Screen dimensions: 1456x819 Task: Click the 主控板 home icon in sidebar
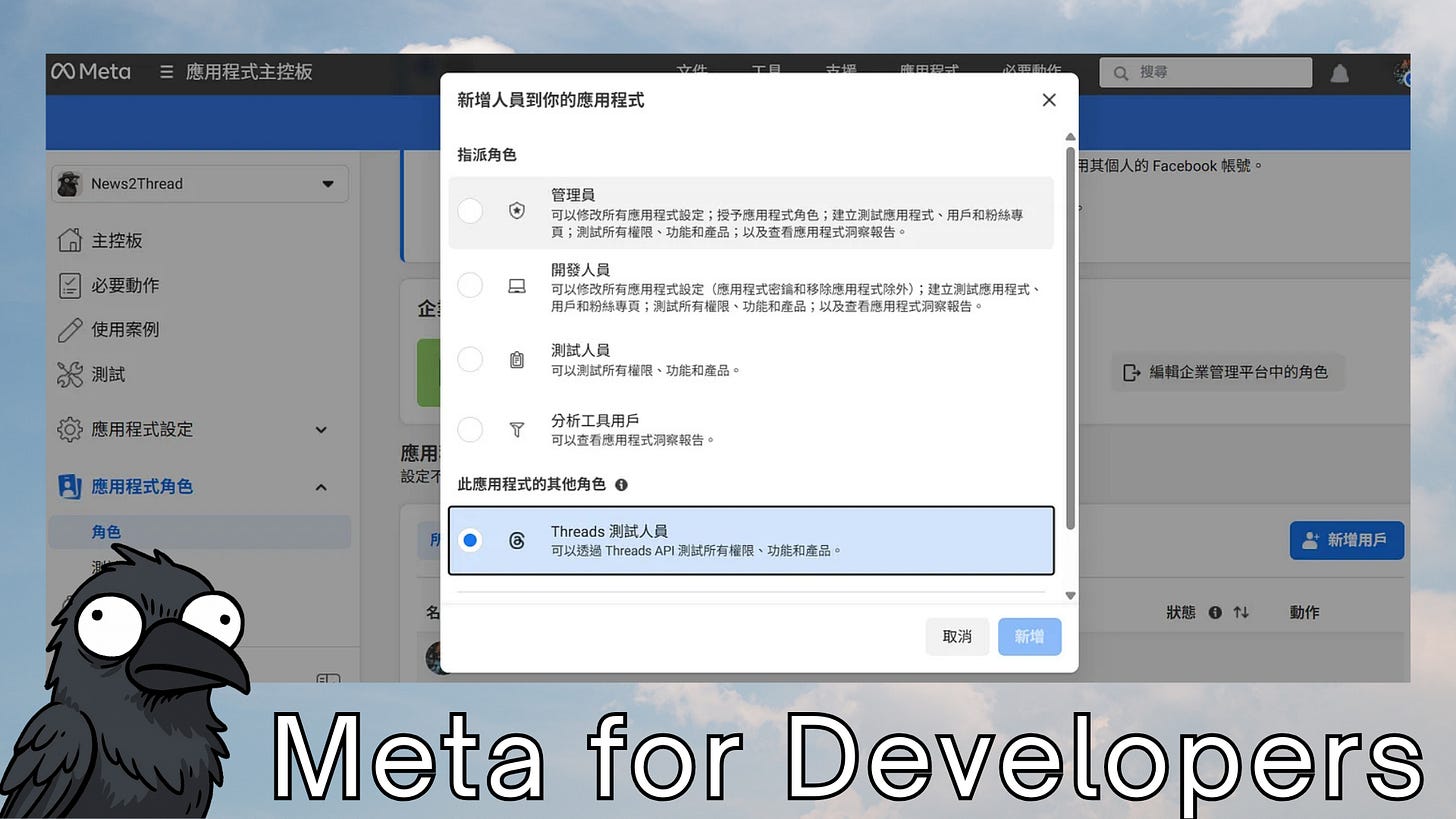pos(69,240)
